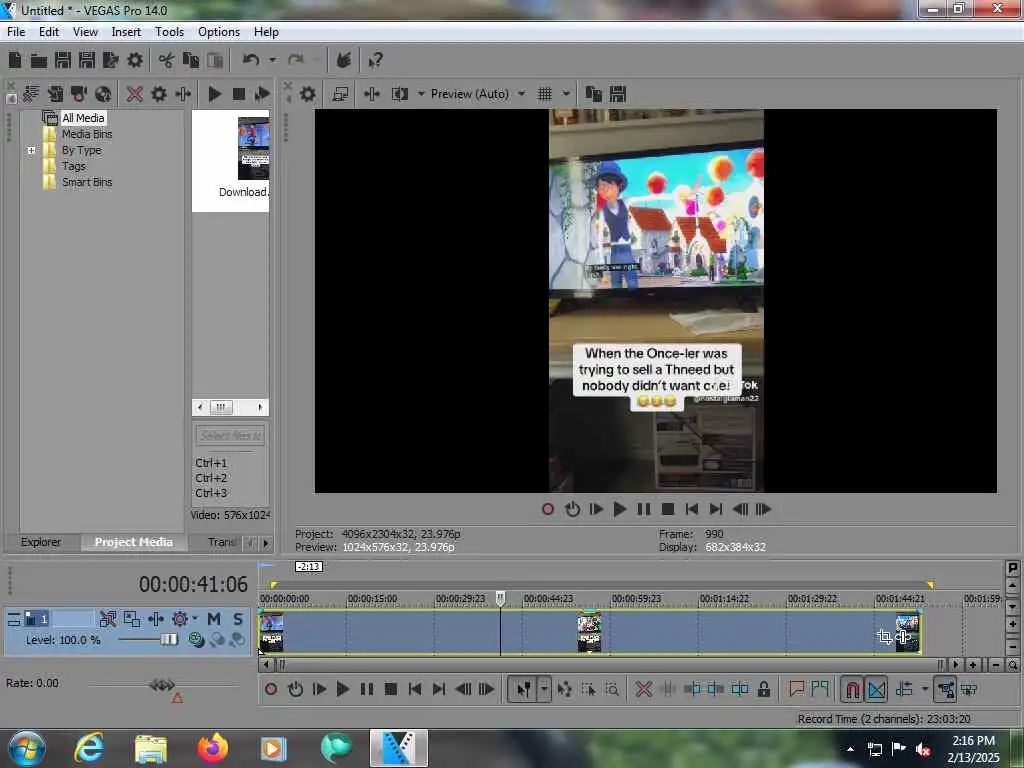This screenshot has height=768, width=1024.
Task: Mute track 1 with the M button
Action: tap(214, 618)
